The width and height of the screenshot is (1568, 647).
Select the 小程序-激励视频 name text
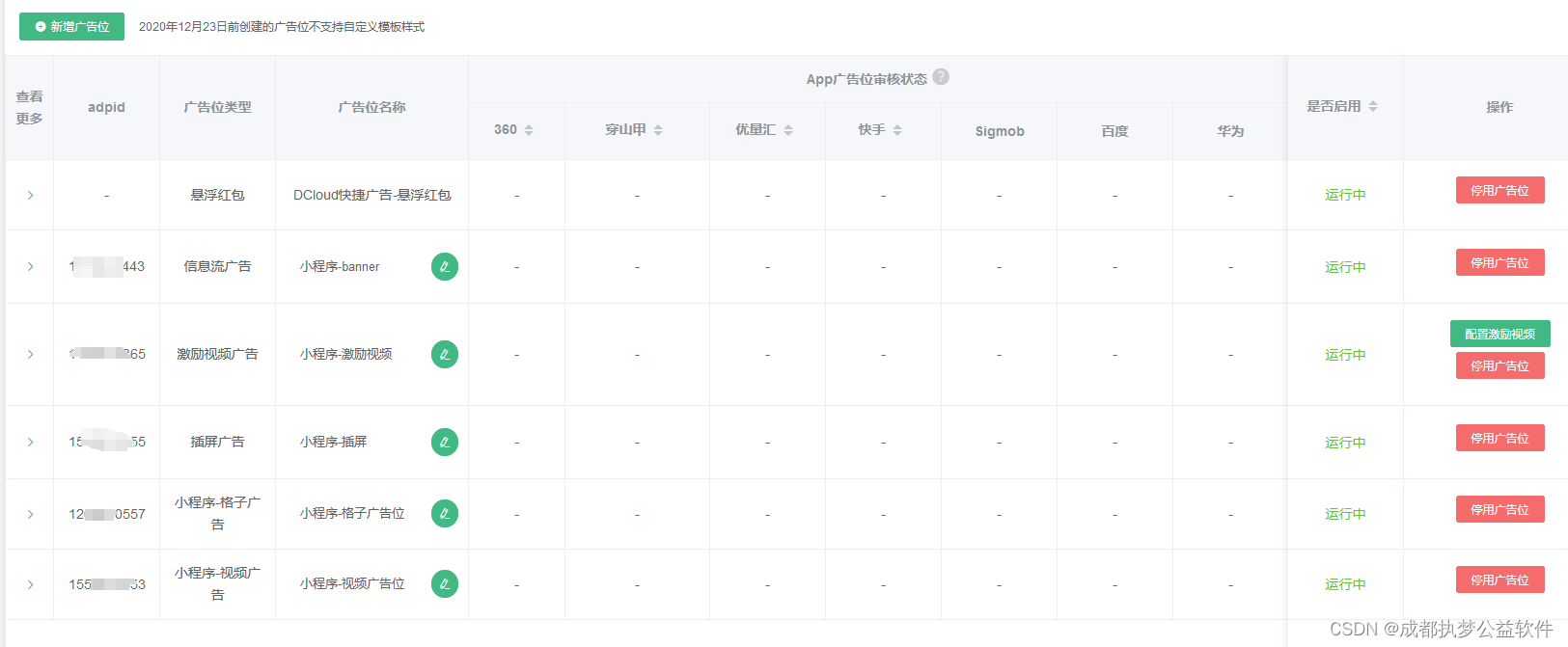coord(345,354)
